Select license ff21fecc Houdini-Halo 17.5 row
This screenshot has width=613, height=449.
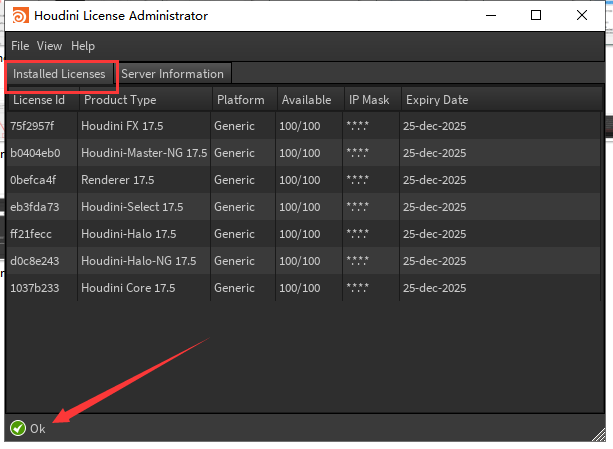[130, 234]
